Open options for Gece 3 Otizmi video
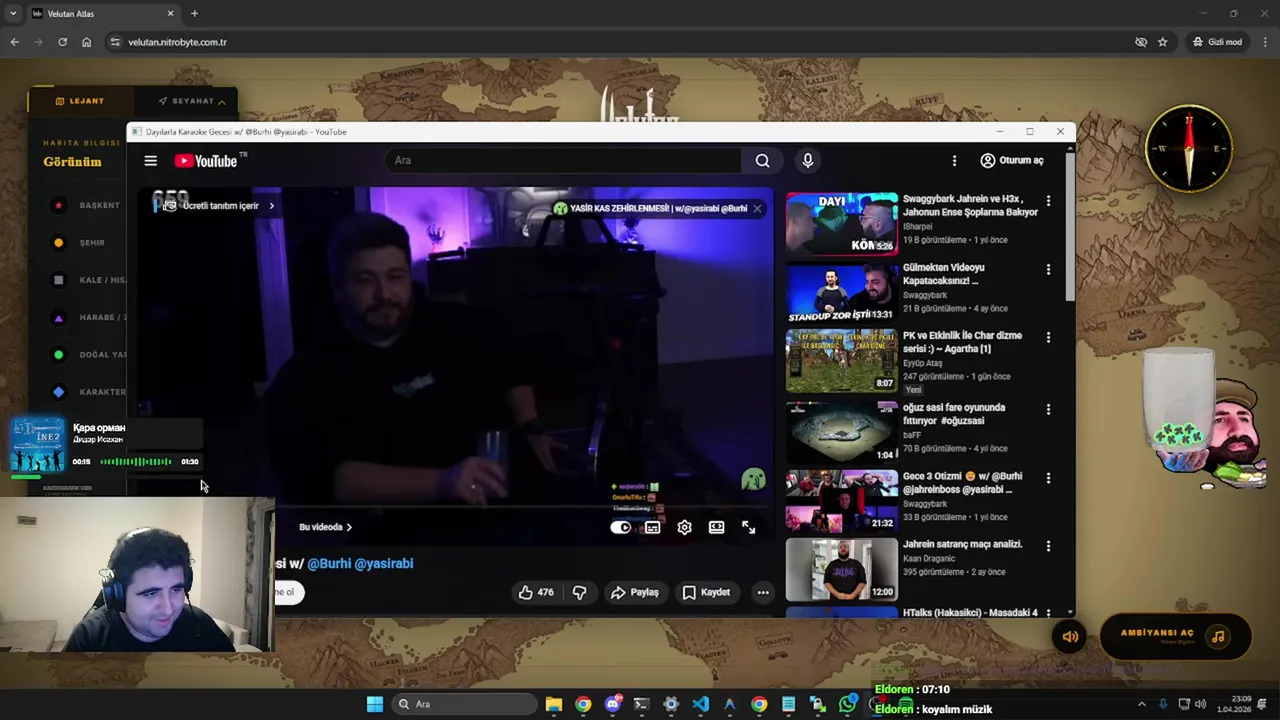The height and width of the screenshot is (720, 1280). pos(1048,478)
